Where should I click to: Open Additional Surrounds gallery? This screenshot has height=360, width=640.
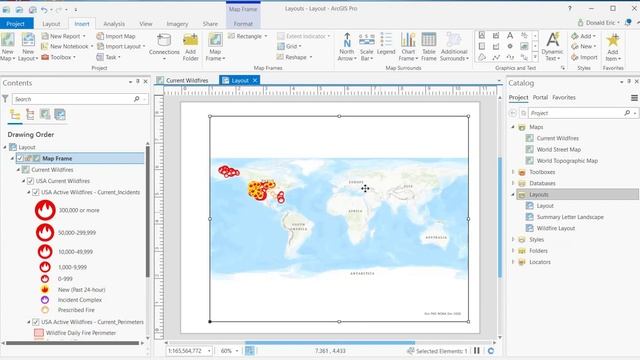tap(454, 47)
